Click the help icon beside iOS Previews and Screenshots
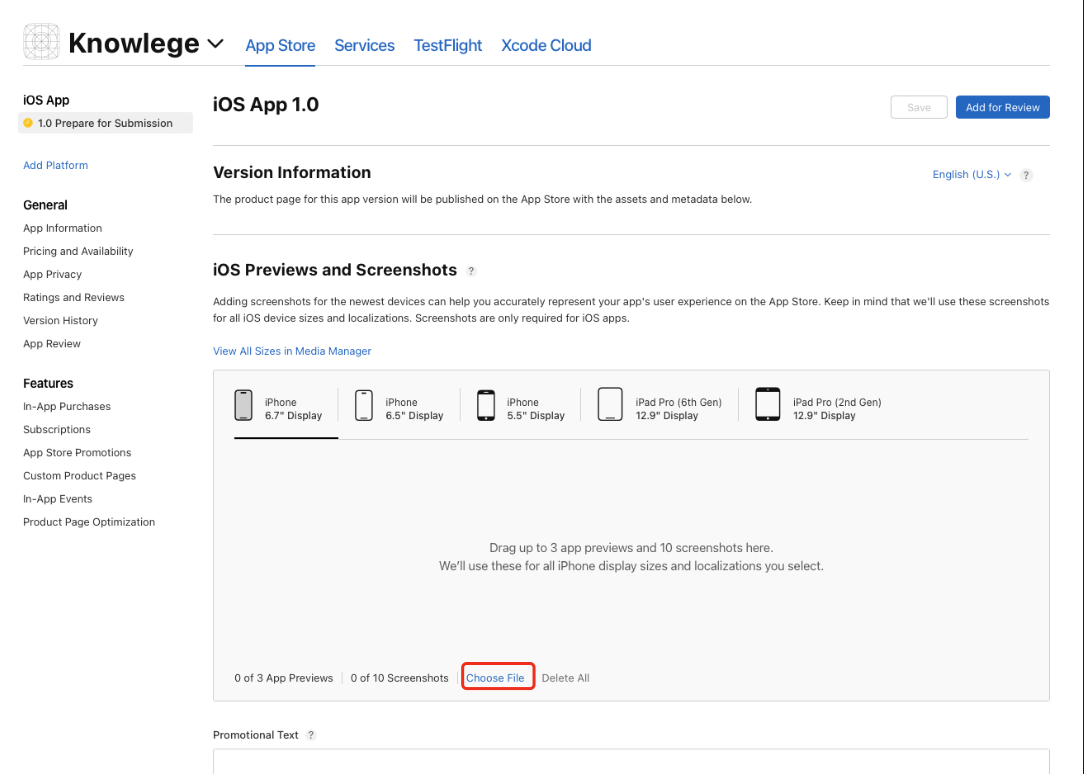This screenshot has width=1084, height=774. pos(471,271)
